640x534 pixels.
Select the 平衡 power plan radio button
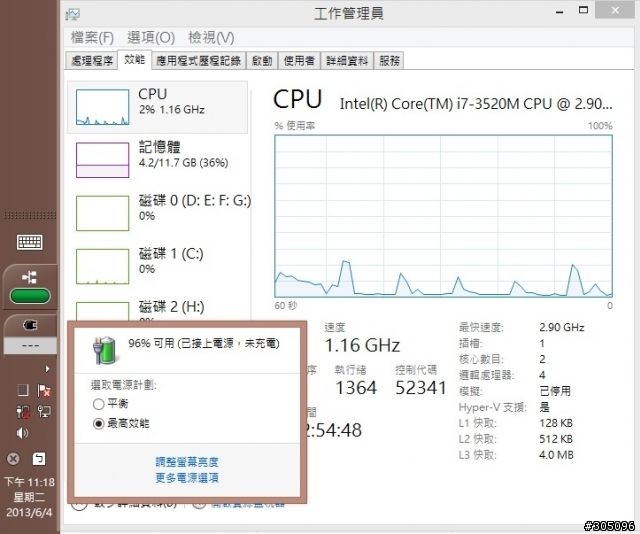click(x=98, y=404)
